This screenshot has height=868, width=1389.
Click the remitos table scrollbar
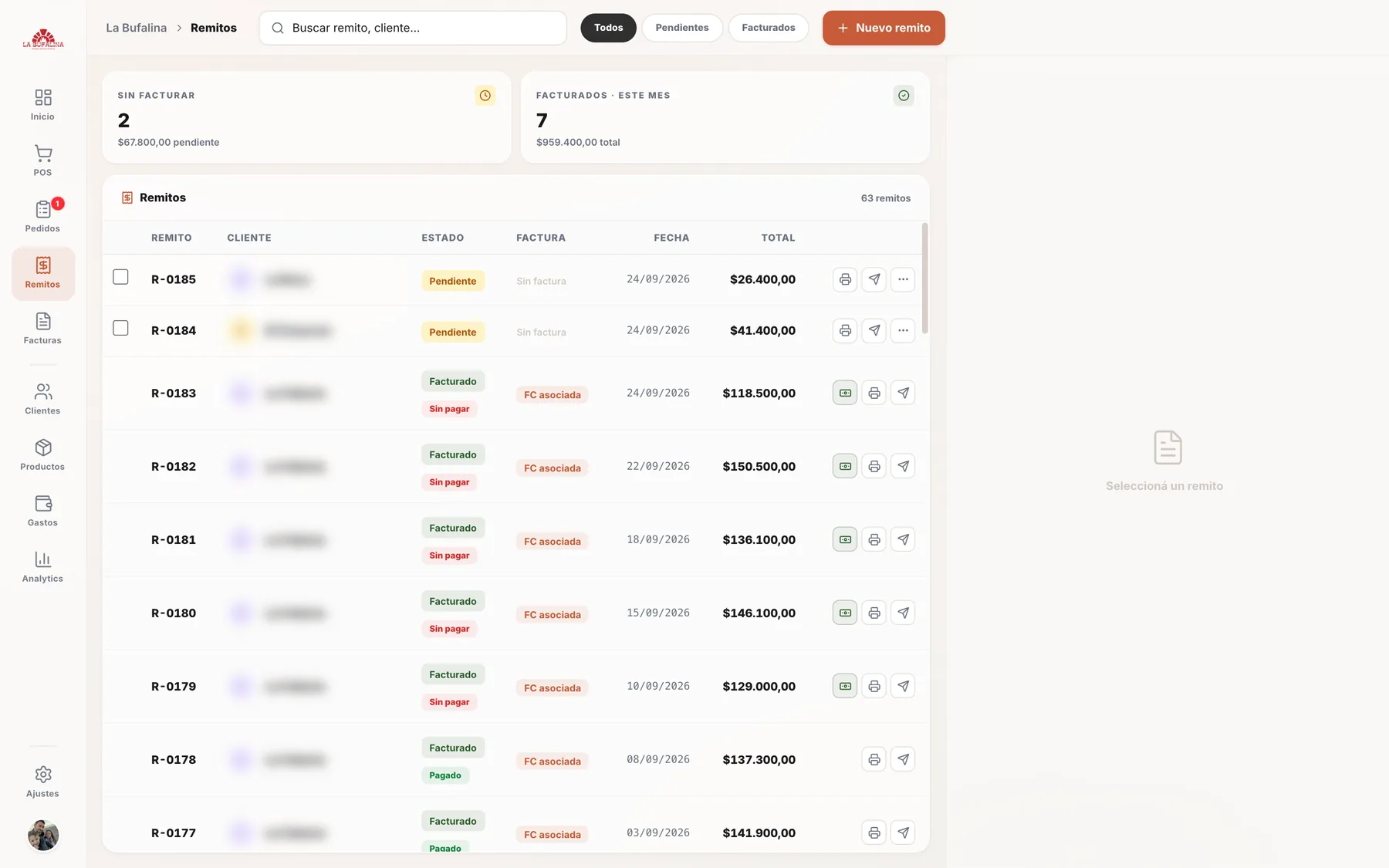[x=924, y=279]
